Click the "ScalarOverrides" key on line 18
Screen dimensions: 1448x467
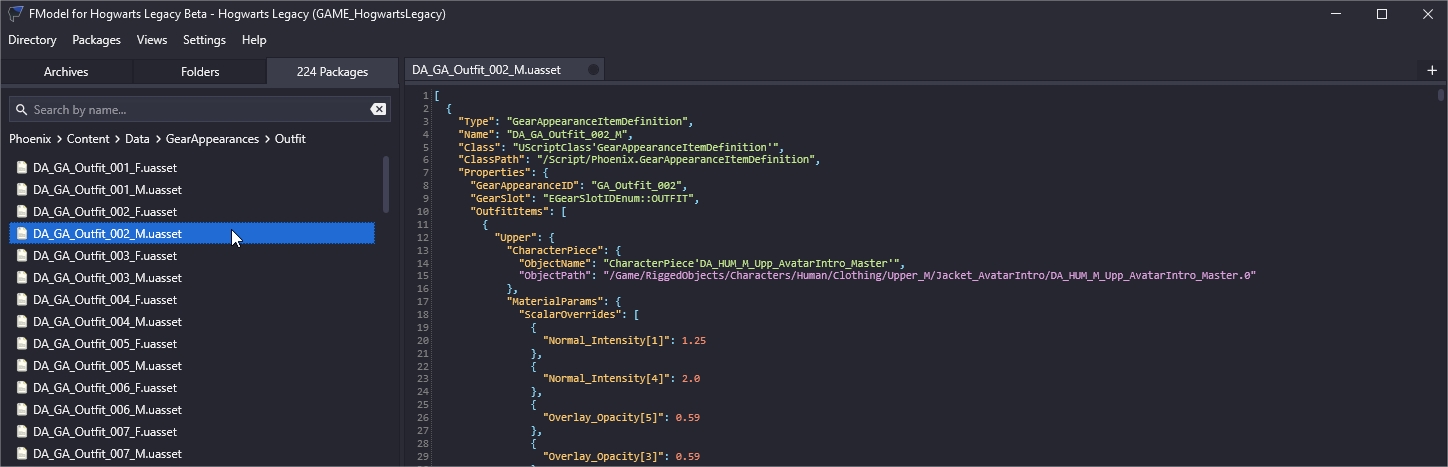click(x=569, y=314)
